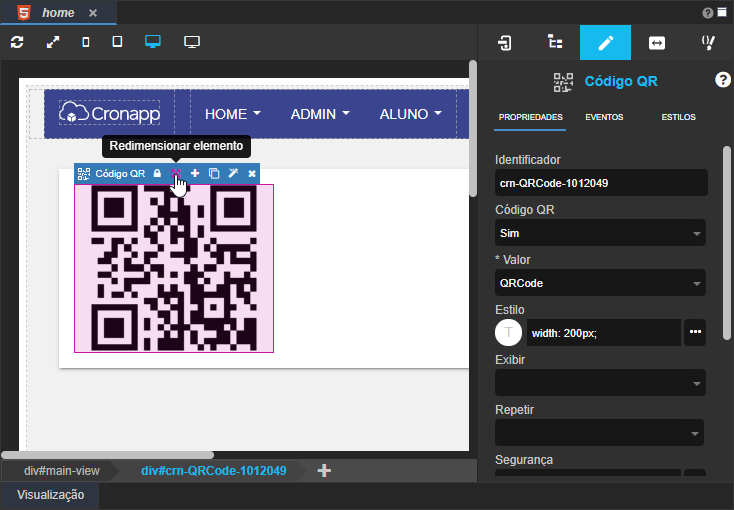Screen dimensions: 734x510
Task: Select the highlighted desktop monitor preview
Action: pos(153,42)
